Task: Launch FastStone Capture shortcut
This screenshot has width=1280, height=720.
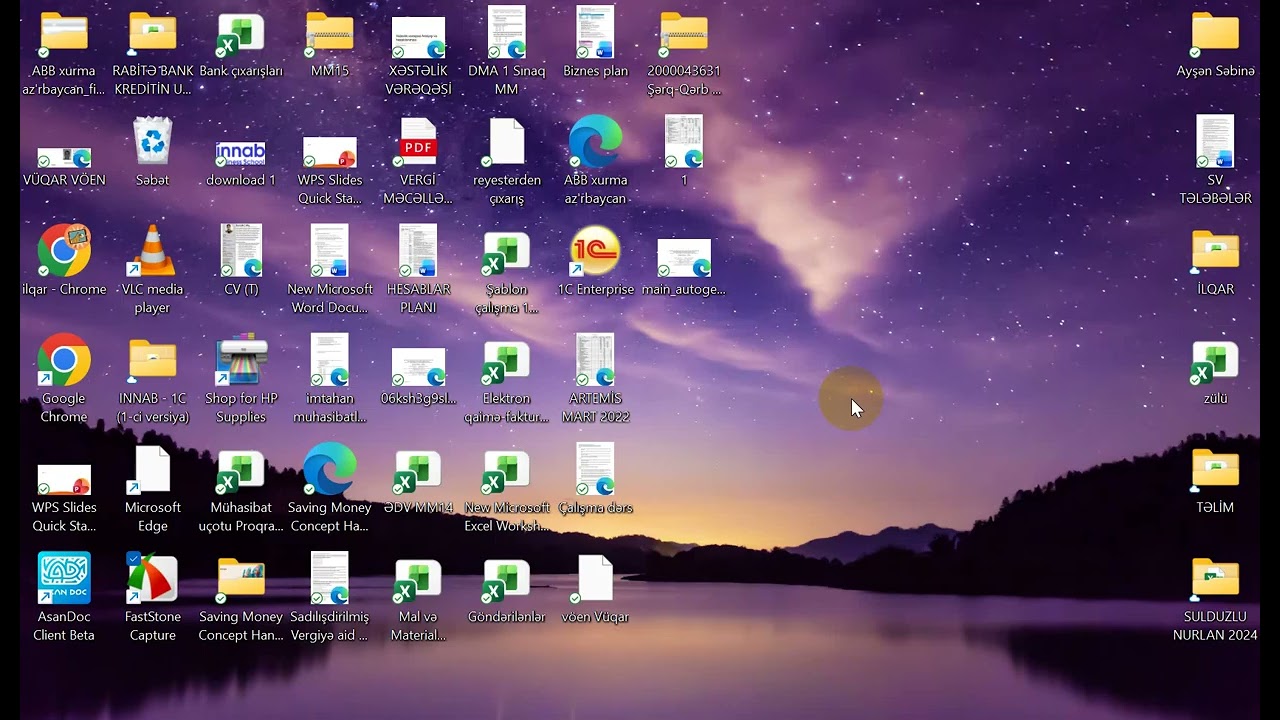Action: click(153, 578)
